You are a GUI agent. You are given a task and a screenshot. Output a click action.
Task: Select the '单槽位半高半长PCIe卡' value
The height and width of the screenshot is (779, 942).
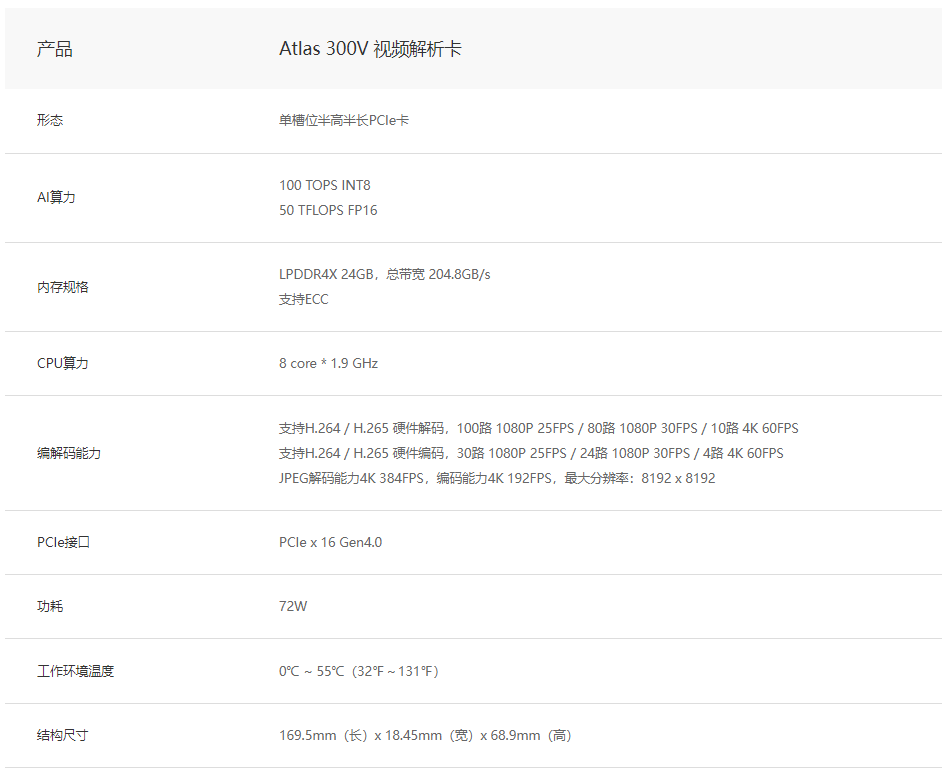click(344, 120)
